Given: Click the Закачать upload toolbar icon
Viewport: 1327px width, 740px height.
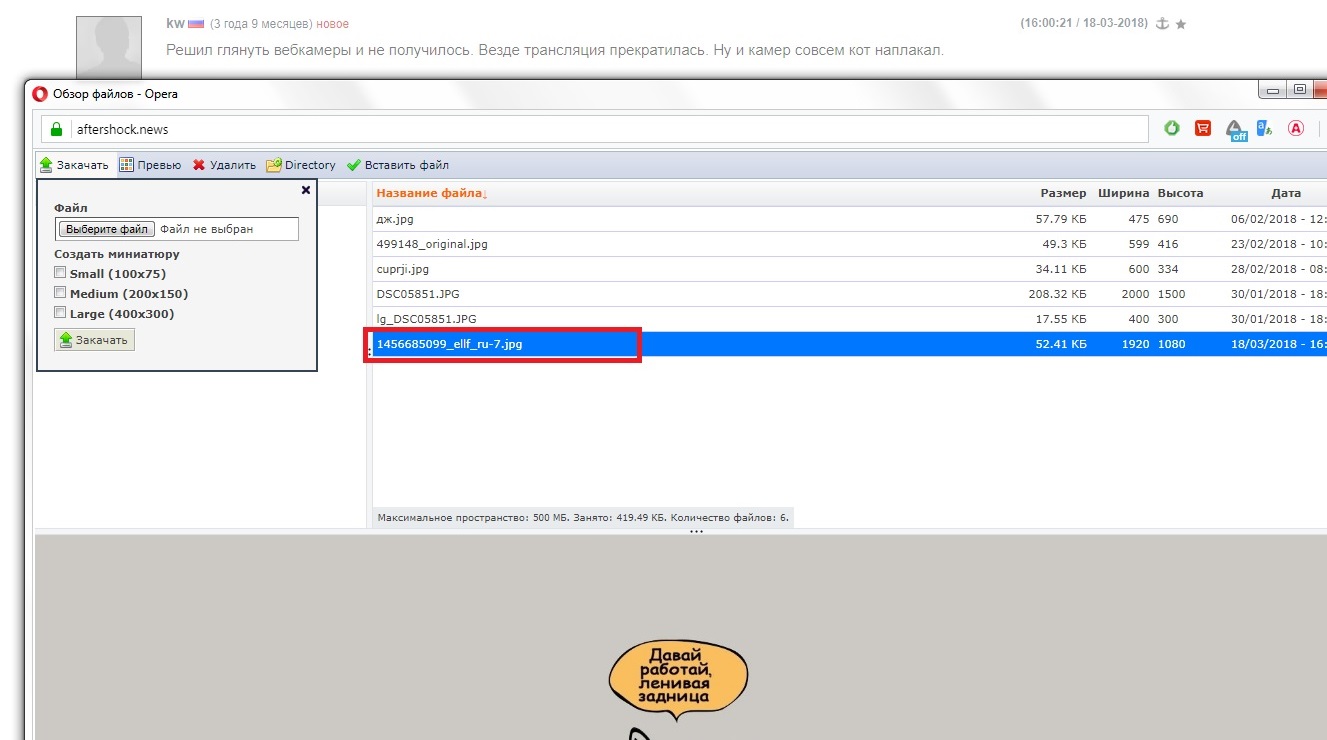Looking at the screenshot, I should click(x=45, y=165).
